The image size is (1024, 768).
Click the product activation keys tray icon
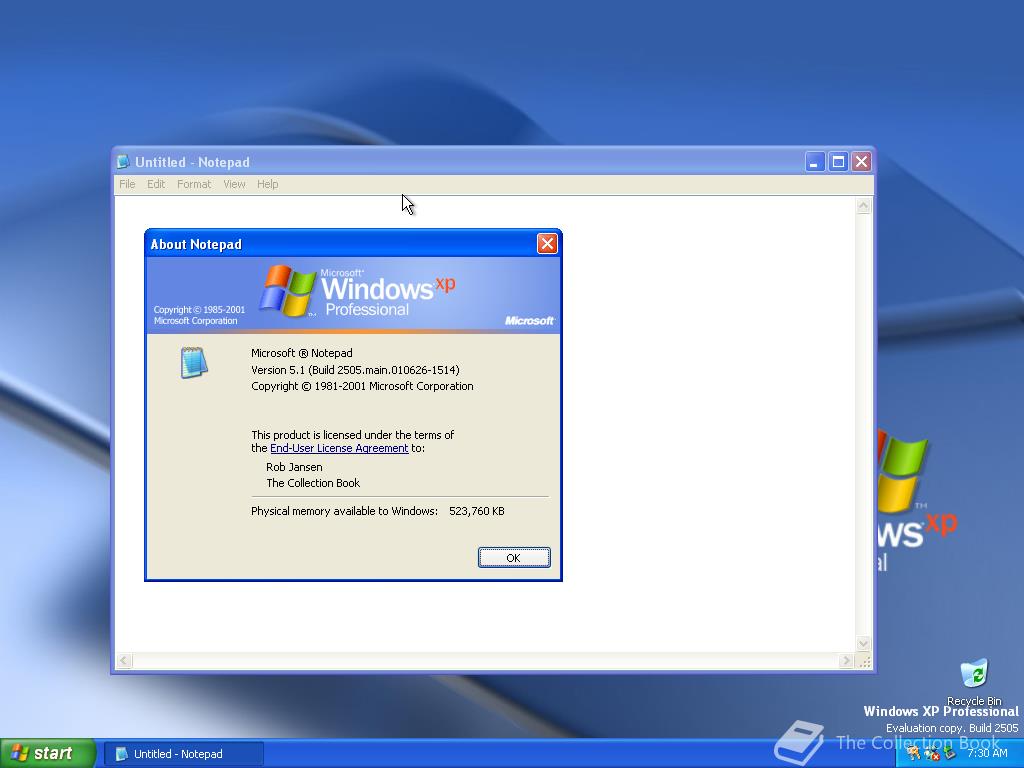914,754
